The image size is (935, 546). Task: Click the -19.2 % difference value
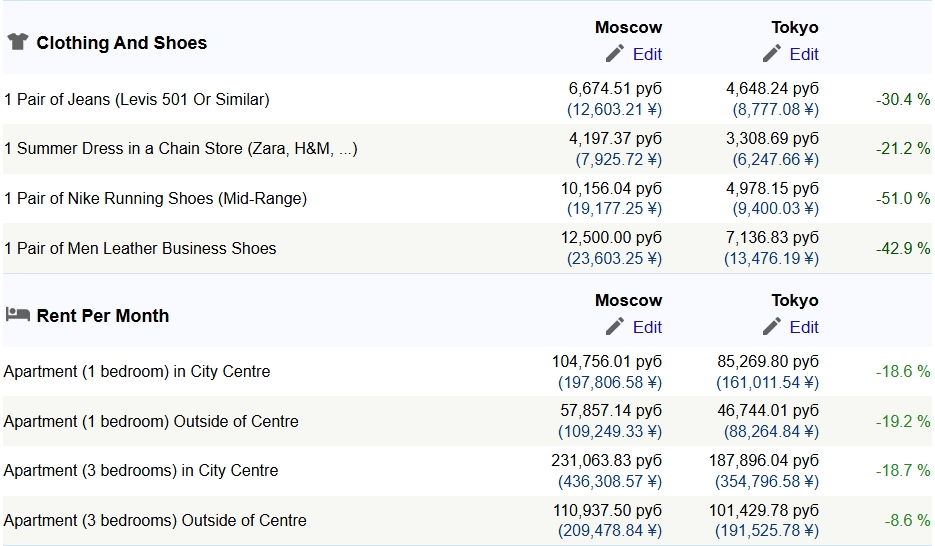pos(903,421)
